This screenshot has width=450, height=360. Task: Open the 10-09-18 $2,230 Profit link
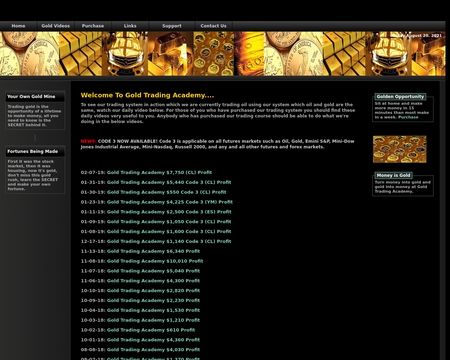click(153, 300)
